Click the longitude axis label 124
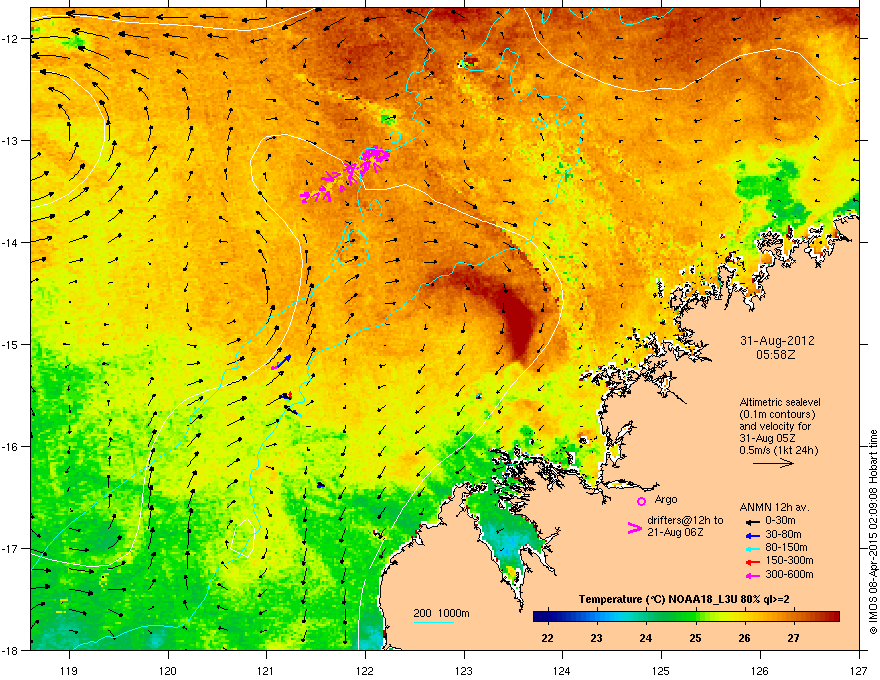This screenshot has width=880, height=680. [x=562, y=670]
